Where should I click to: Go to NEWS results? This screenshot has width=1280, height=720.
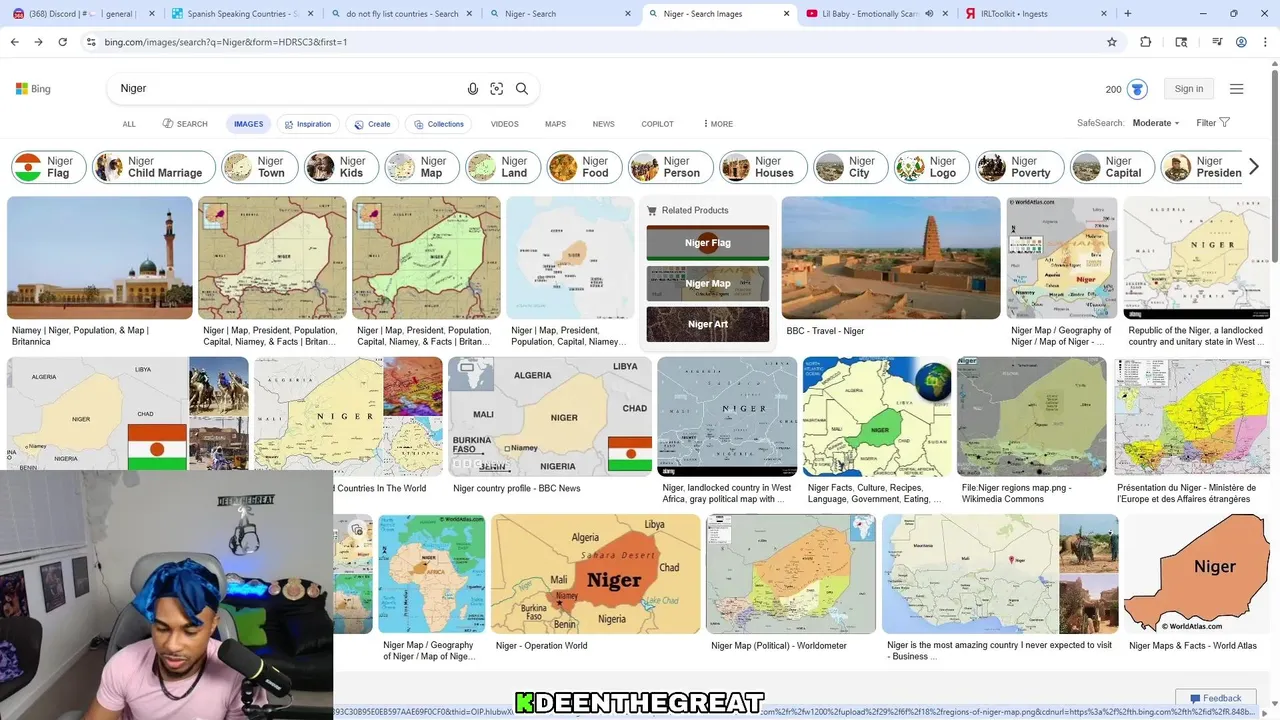pos(603,124)
